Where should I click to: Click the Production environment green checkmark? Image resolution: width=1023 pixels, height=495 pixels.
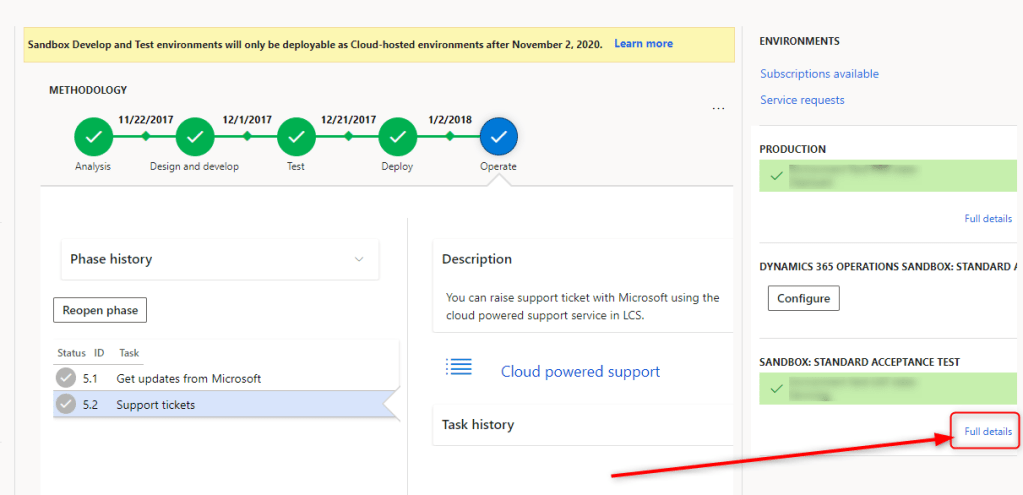(x=776, y=176)
